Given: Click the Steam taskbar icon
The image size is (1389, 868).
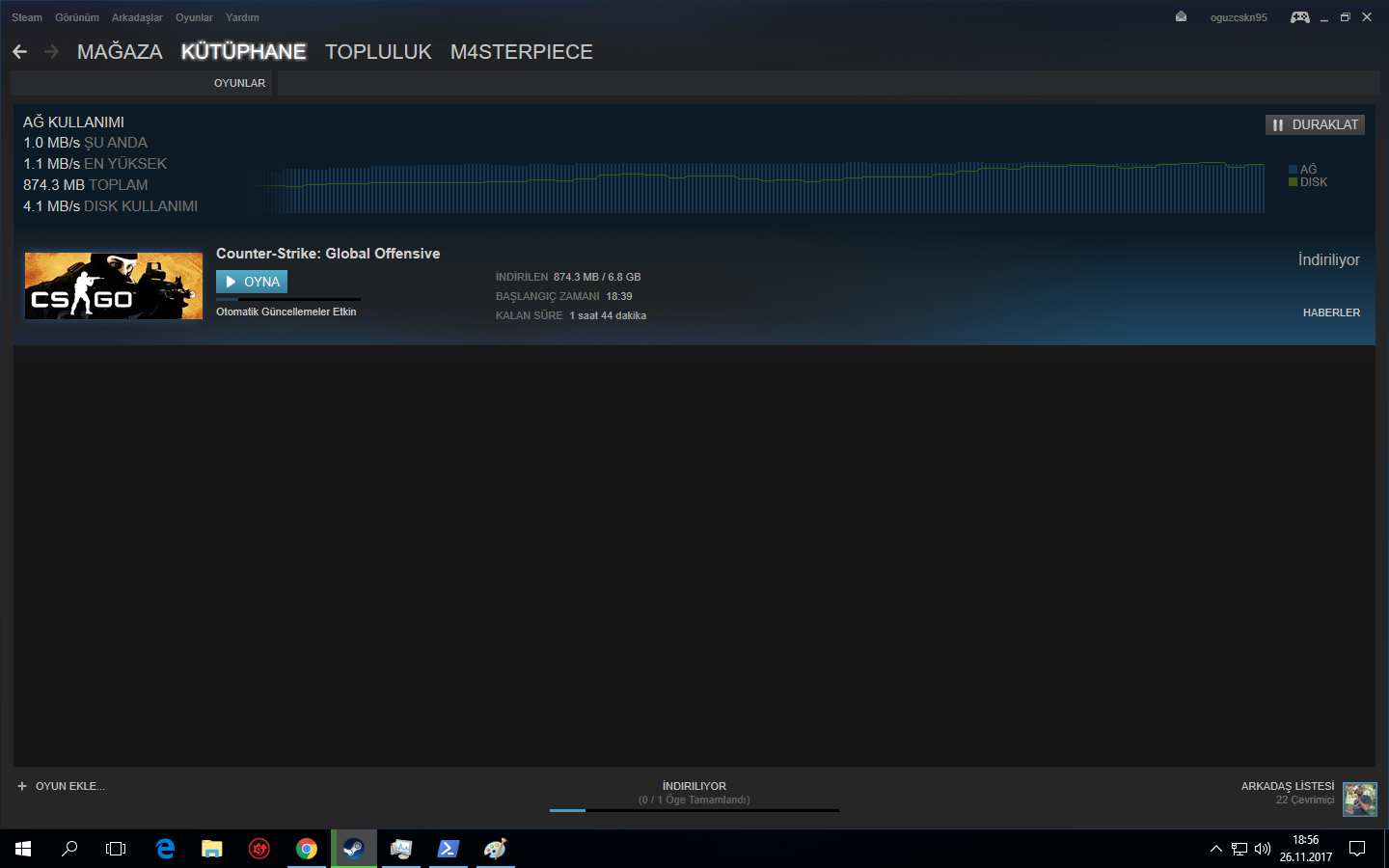Looking at the screenshot, I should 354,849.
